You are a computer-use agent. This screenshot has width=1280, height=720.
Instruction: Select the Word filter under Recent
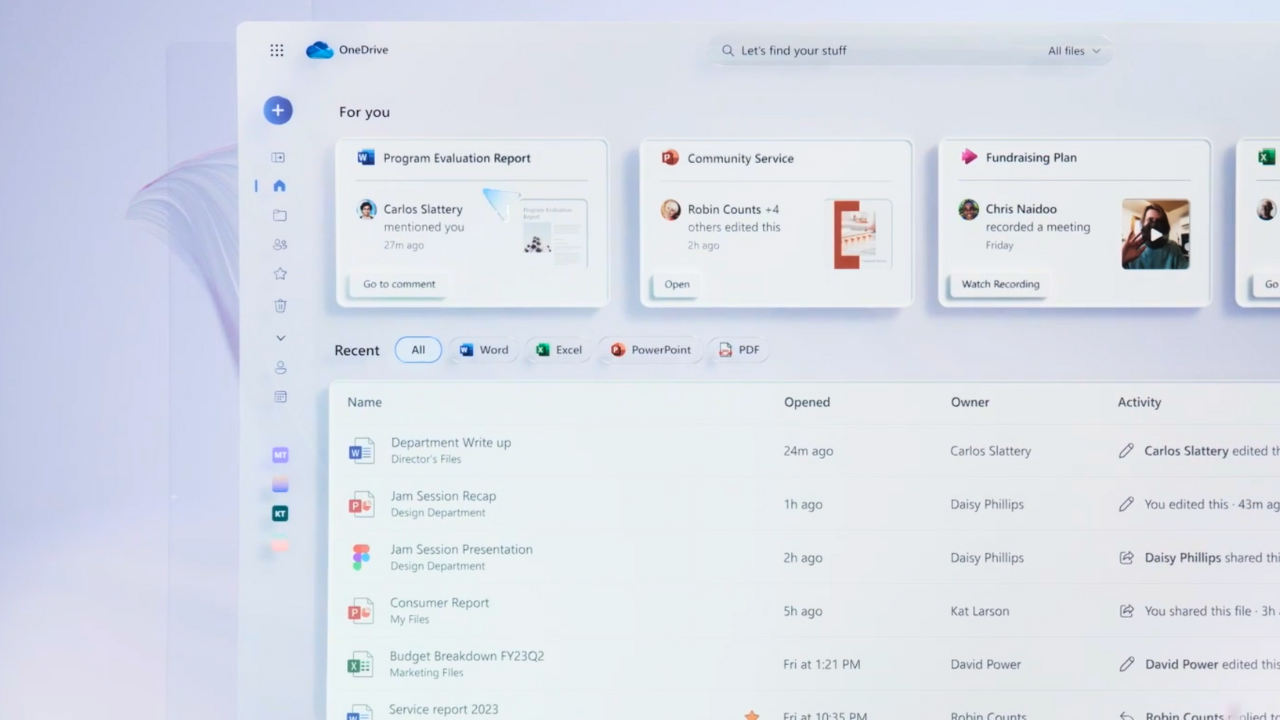point(483,349)
